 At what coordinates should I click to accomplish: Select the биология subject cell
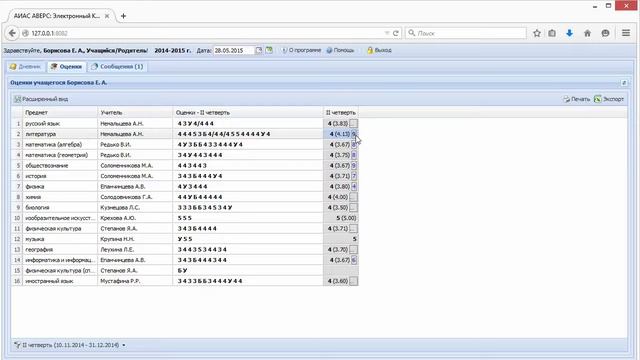pyautogui.click(x=60, y=208)
